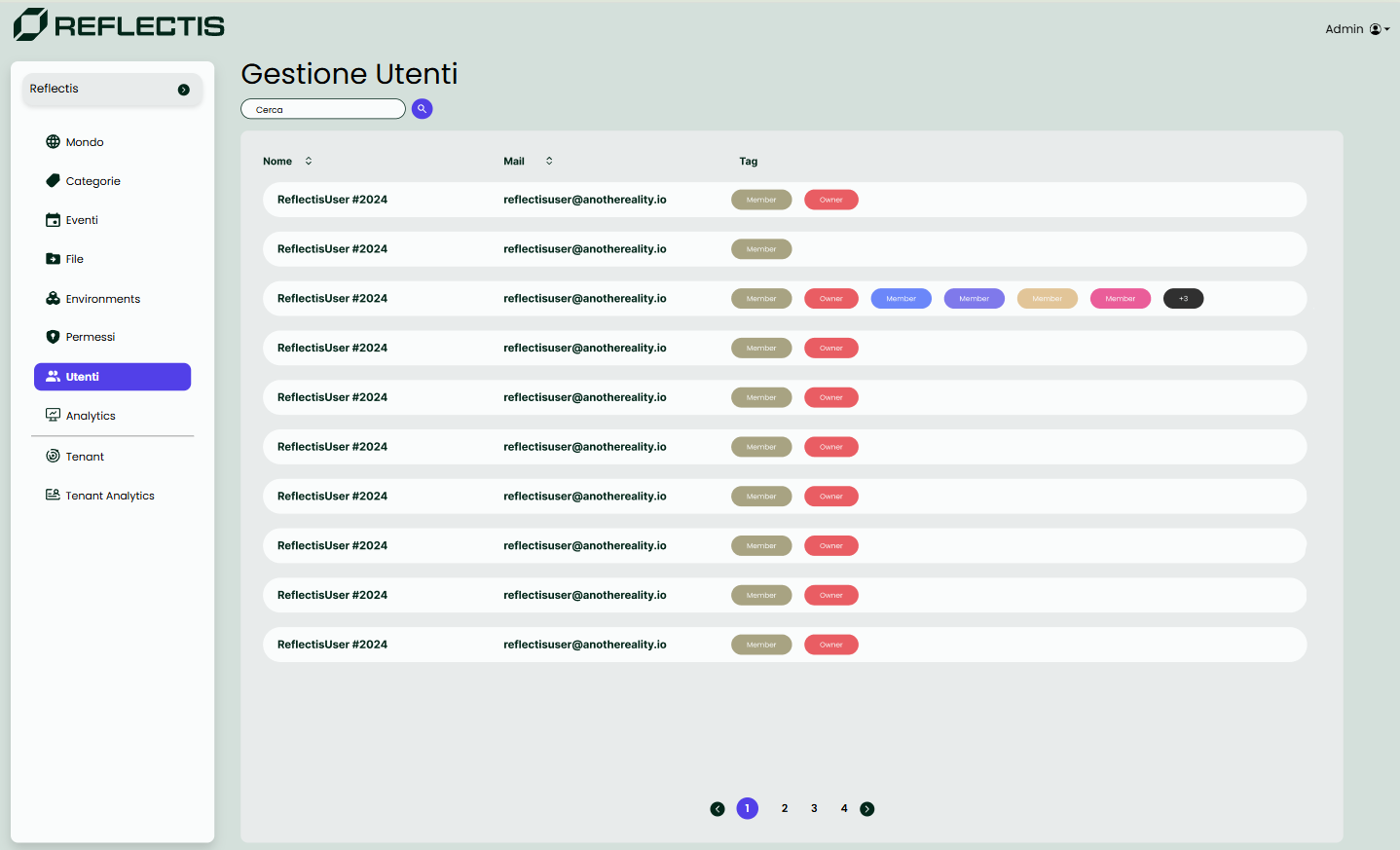Select the Tenant menu item

pos(85,457)
